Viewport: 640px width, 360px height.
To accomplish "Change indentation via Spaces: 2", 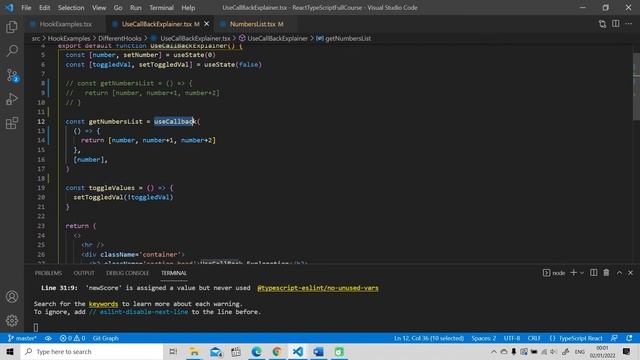I will [x=484, y=338].
